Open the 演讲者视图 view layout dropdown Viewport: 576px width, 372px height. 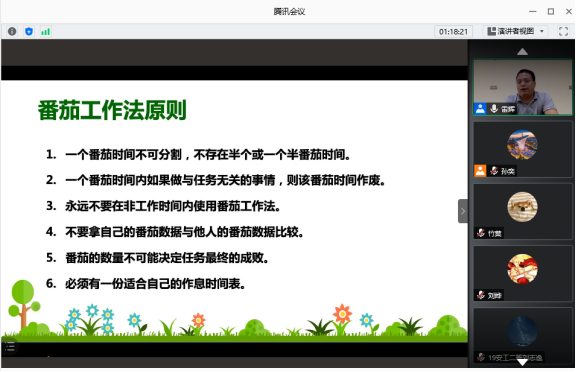[x=515, y=32]
